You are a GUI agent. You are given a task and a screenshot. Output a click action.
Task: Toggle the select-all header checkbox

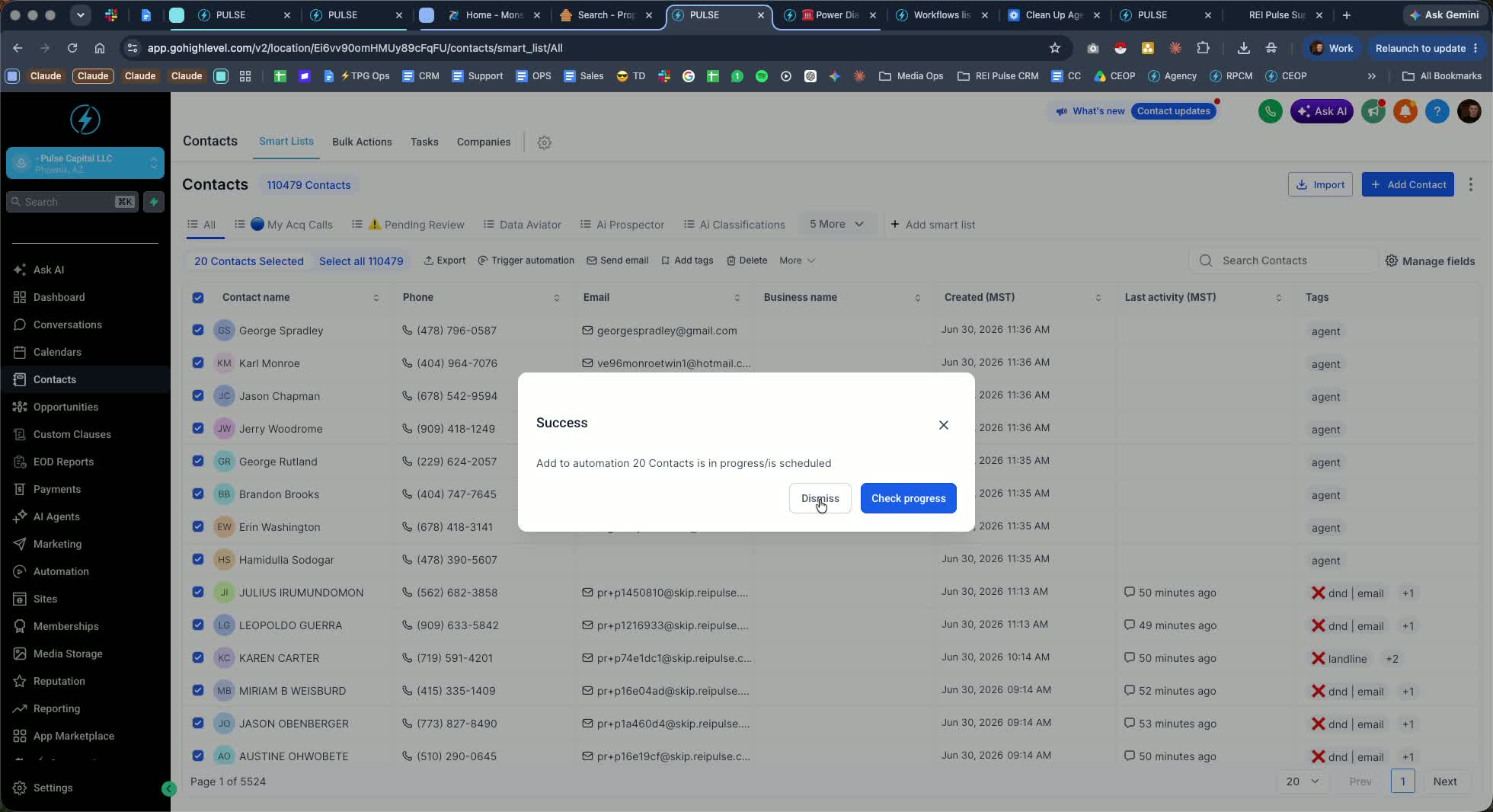click(198, 297)
